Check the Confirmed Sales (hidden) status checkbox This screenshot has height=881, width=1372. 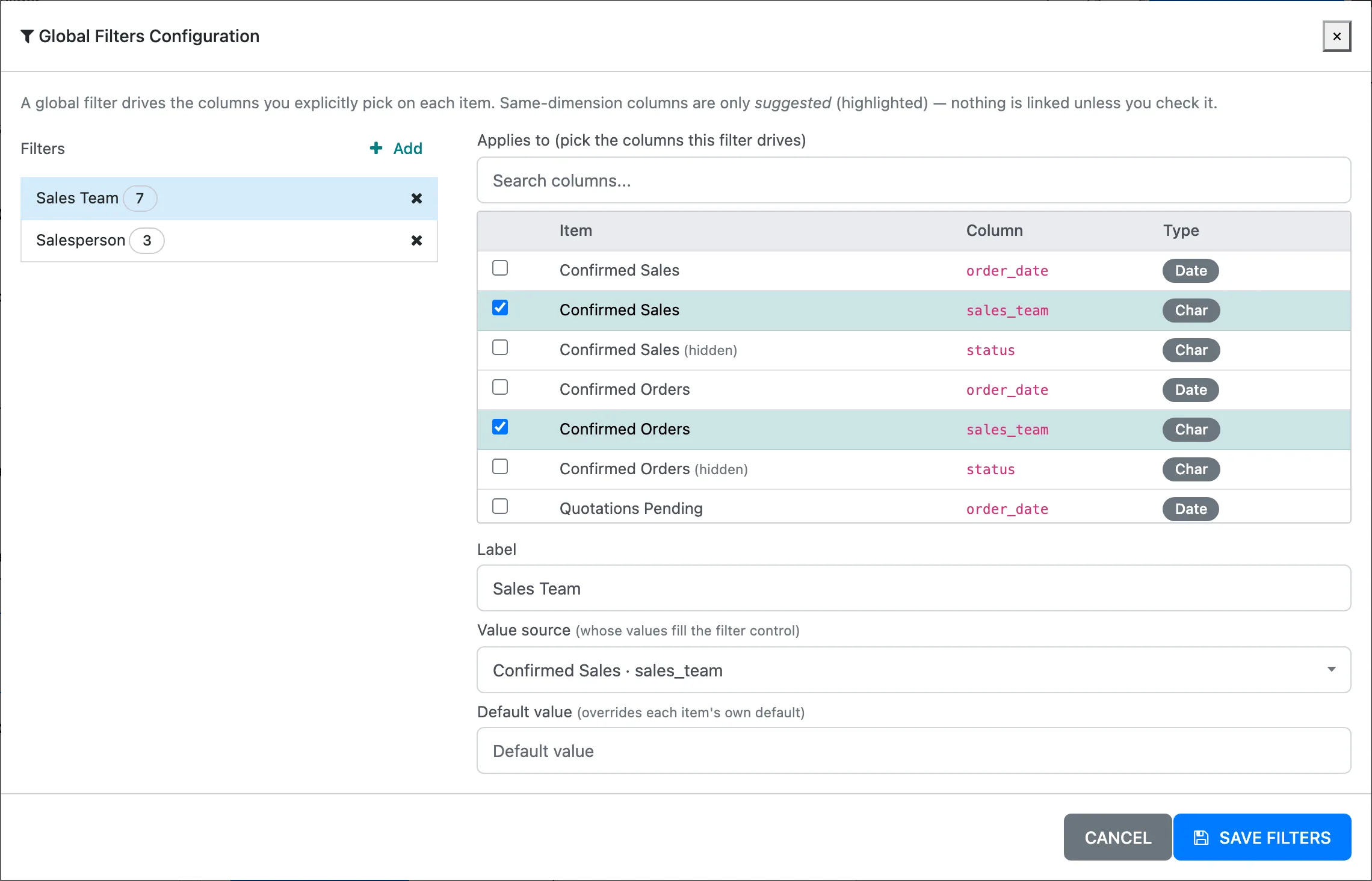(x=500, y=347)
